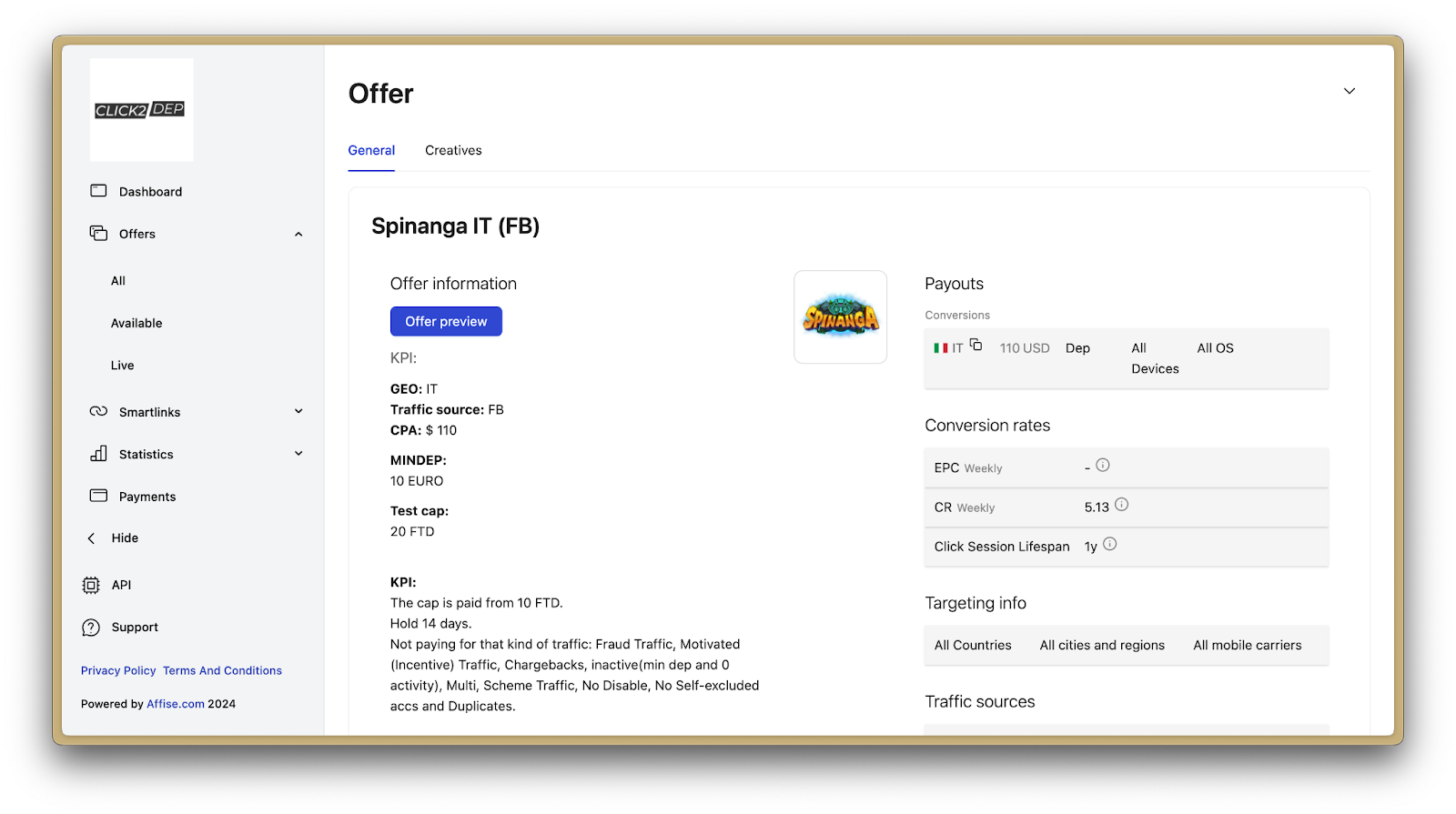1456x814 pixels.
Task: Click the Smartlinks chain icon
Action: [x=98, y=411]
